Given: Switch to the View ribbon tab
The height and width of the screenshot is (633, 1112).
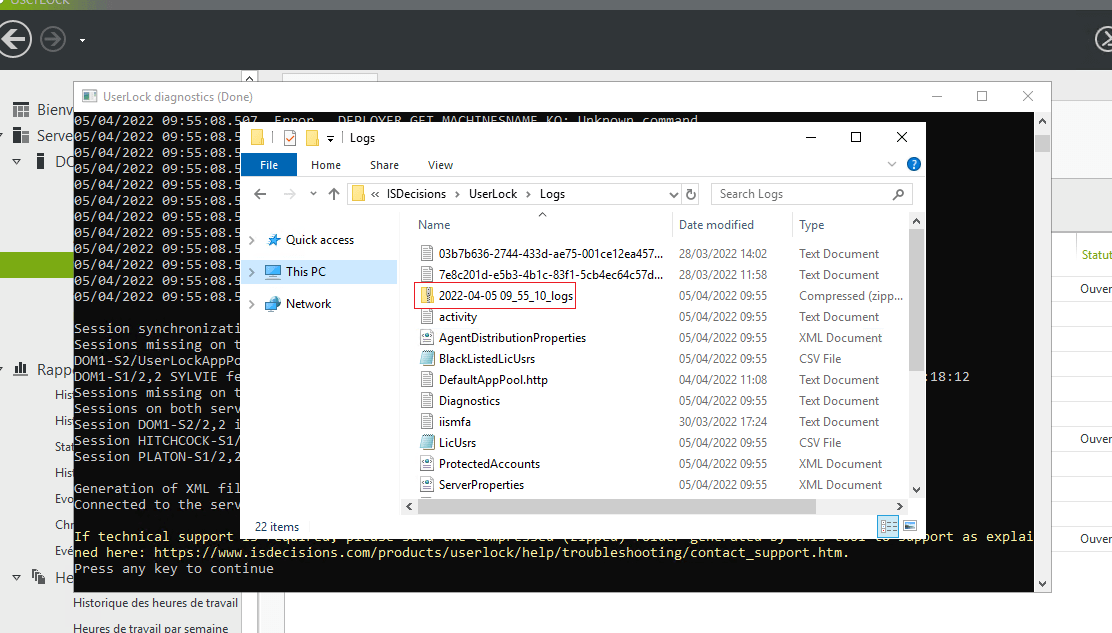Looking at the screenshot, I should tap(440, 165).
